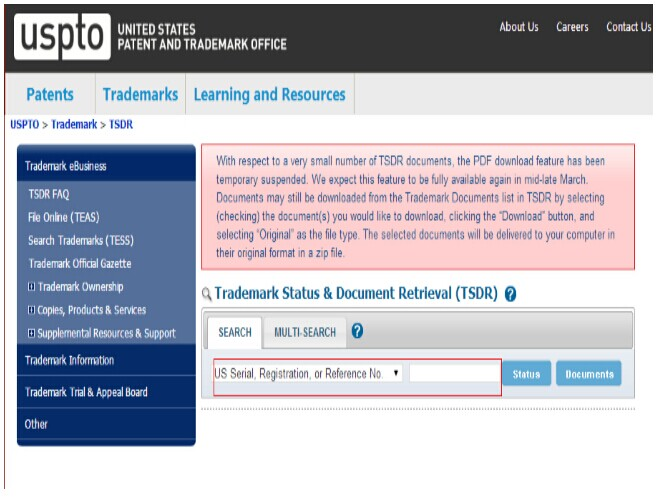664x502 pixels.
Task: Switch to the MULTI-SEARCH tab
Action: 305,333
